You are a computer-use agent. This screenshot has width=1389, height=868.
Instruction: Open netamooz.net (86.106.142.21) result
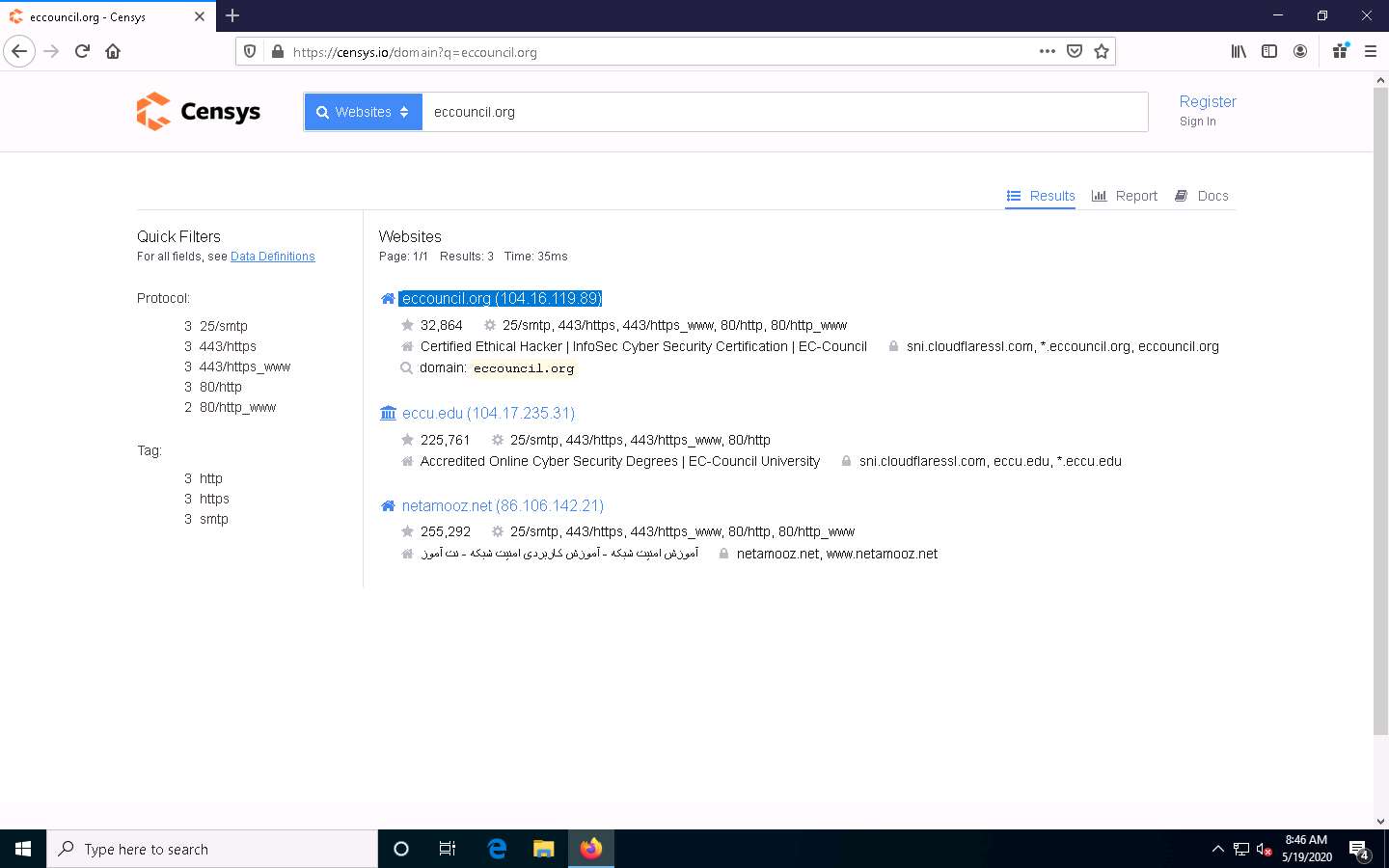pyautogui.click(x=503, y=505)
